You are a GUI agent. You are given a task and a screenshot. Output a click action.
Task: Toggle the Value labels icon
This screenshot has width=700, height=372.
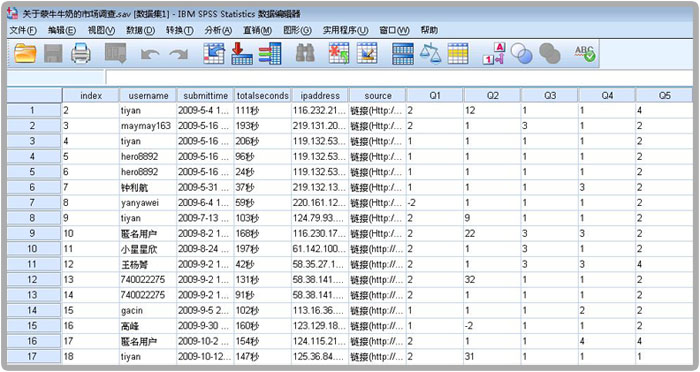[494, 53]
